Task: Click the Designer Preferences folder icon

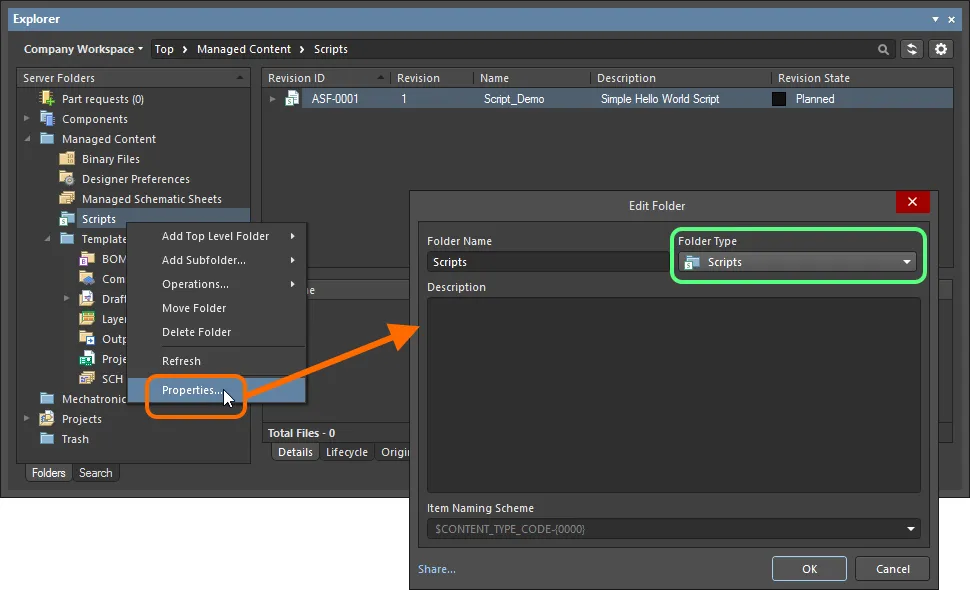Action: [x=67, y=178]
